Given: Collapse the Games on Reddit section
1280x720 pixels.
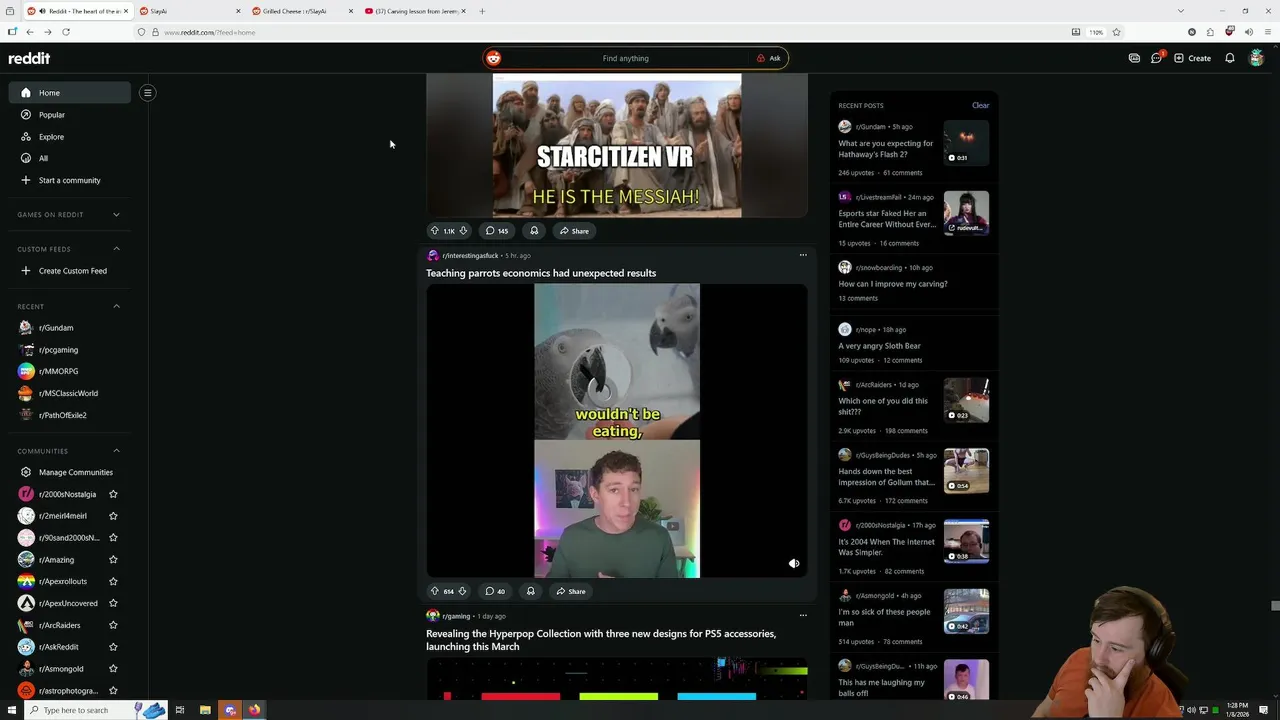Looking at the screenshot, I should [116, 214].
